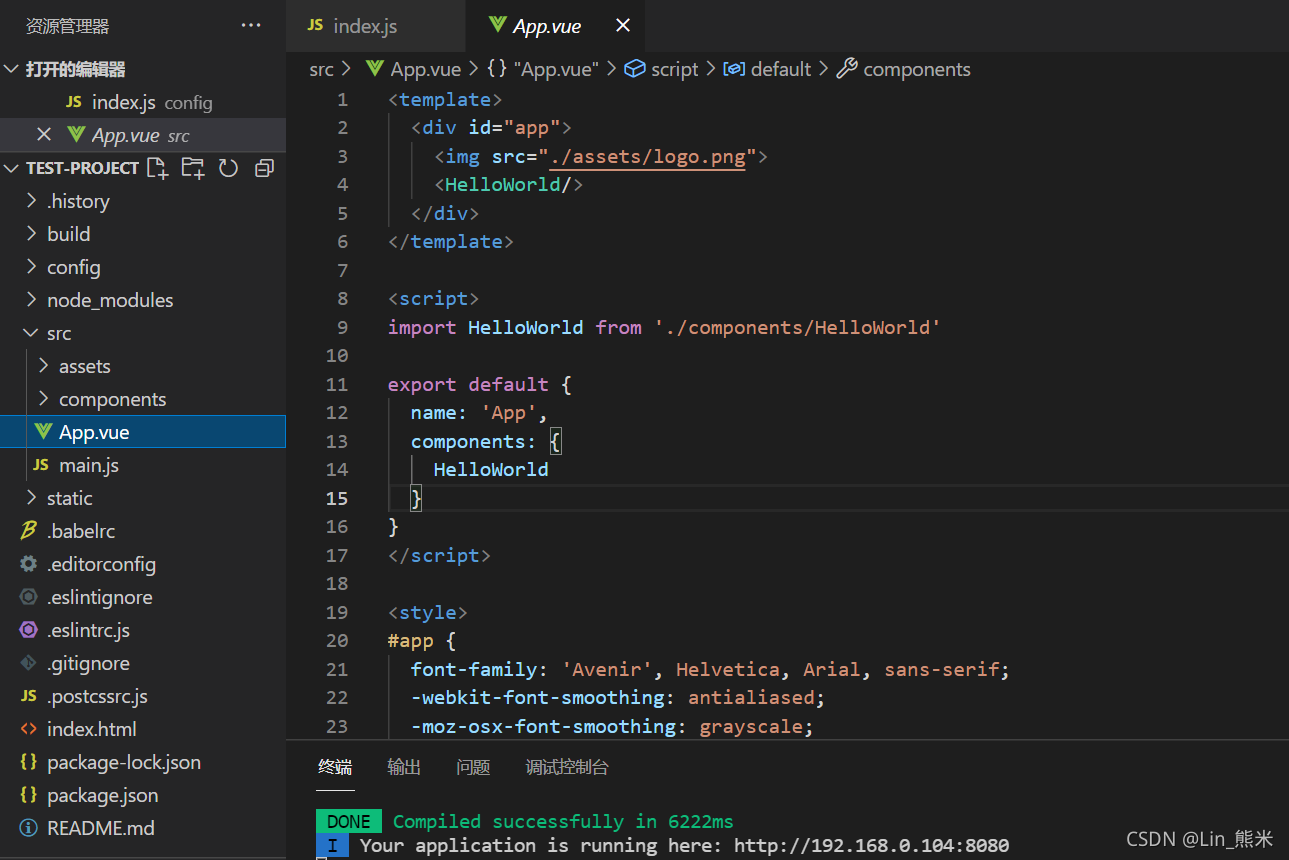Open README.md in the file tree
This screenshot has height=860, width=1289.
pos(143,828)
